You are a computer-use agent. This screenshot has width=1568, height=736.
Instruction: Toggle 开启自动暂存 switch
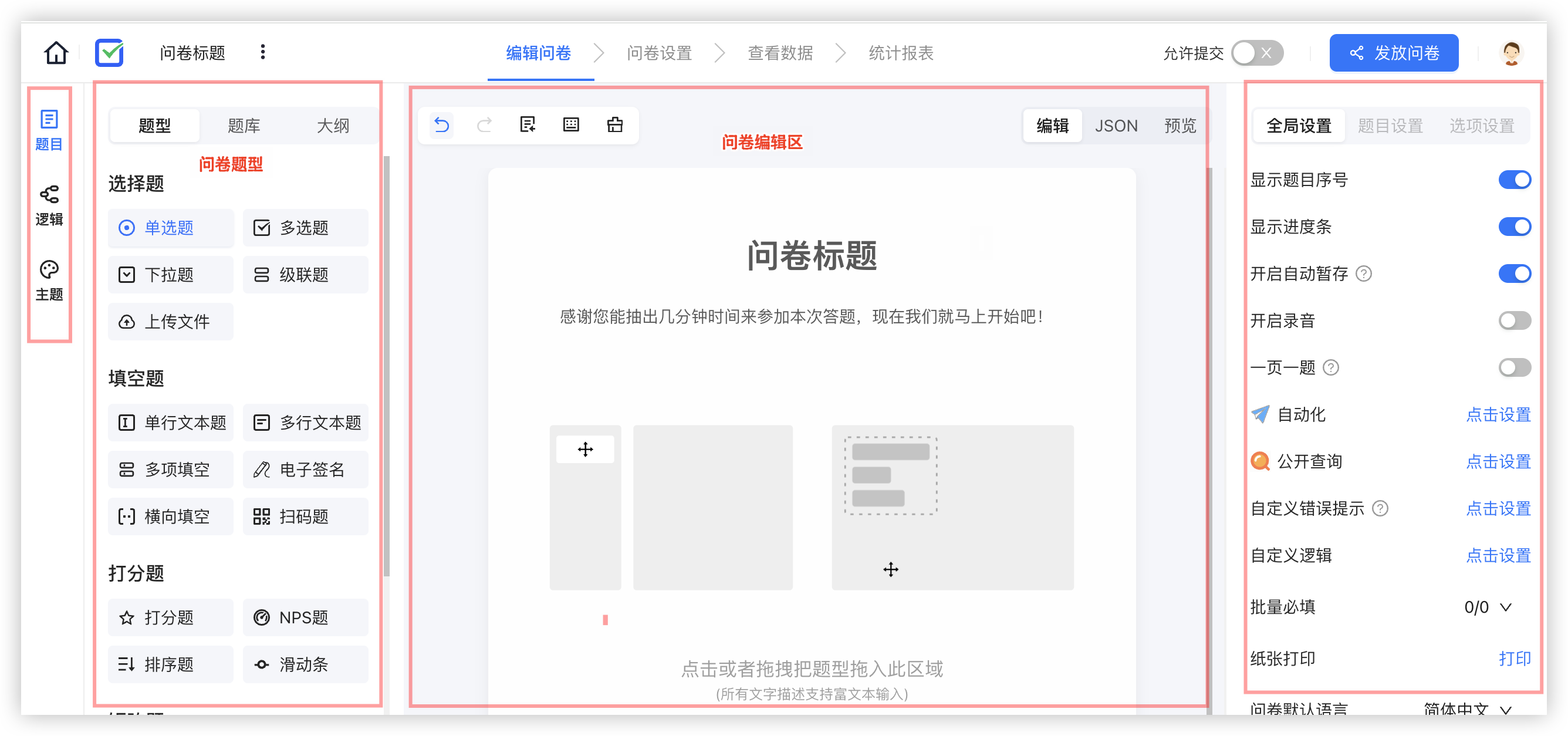coord(1515,274)
